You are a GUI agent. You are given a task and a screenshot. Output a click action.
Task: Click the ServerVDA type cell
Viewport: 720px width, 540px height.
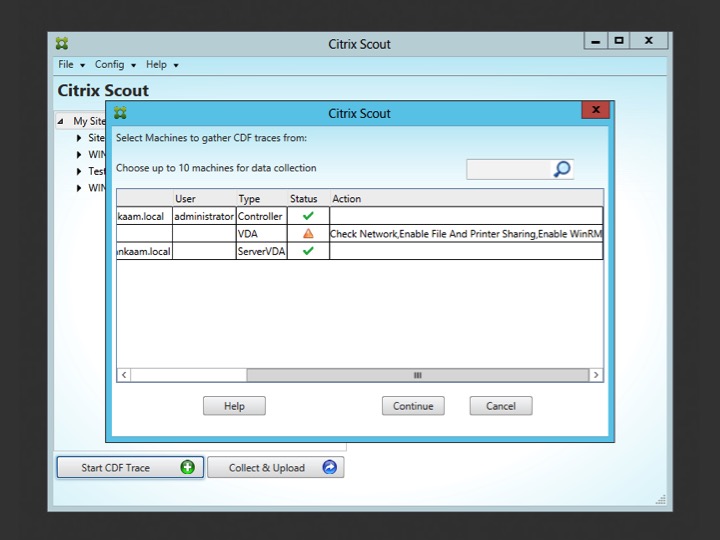(x=262, y=251)
